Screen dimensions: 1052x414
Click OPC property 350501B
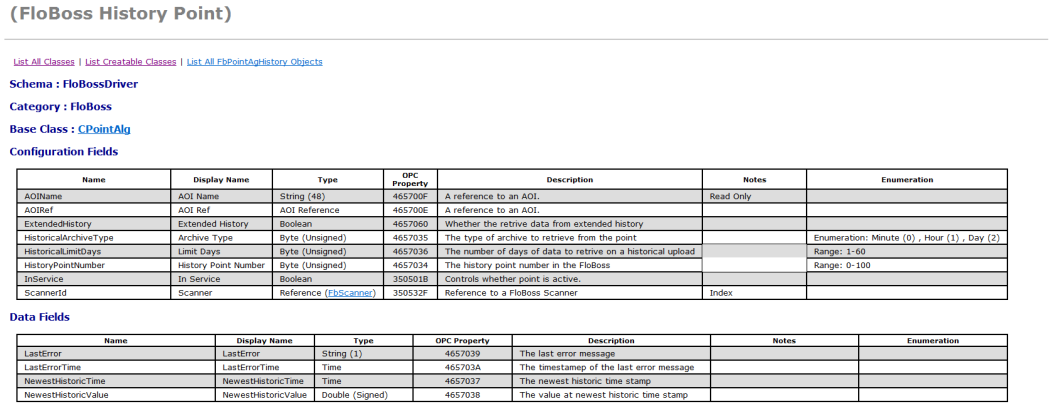click(x=411, y=279)
